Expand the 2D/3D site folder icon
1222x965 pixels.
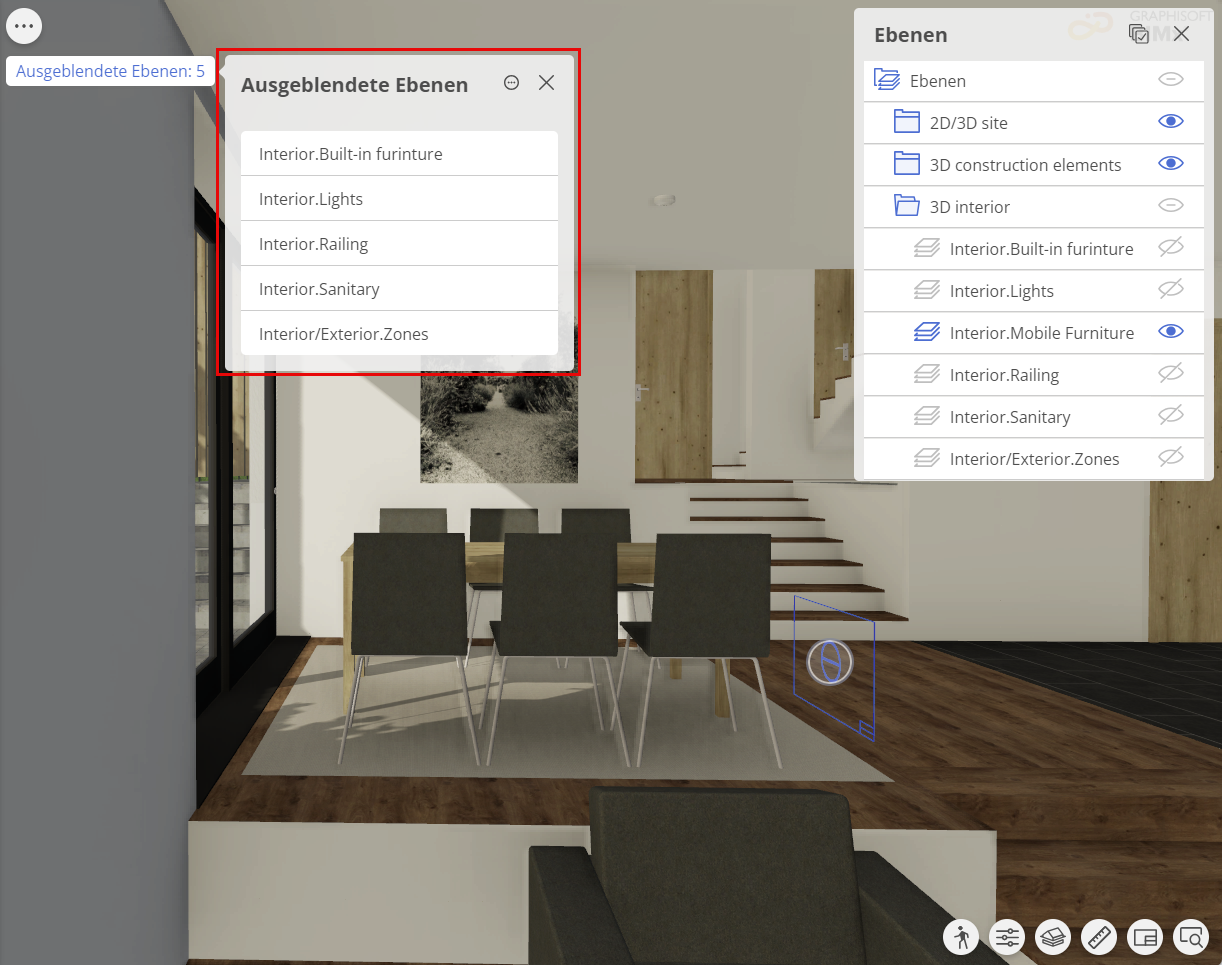pos(906,122)
